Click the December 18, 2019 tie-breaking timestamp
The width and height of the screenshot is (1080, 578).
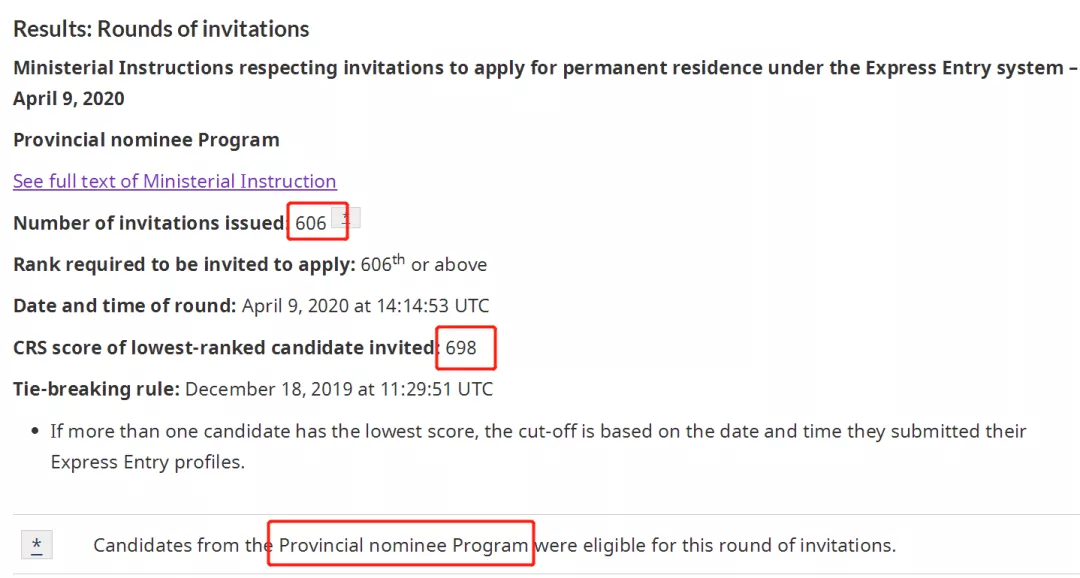(339, 389)
